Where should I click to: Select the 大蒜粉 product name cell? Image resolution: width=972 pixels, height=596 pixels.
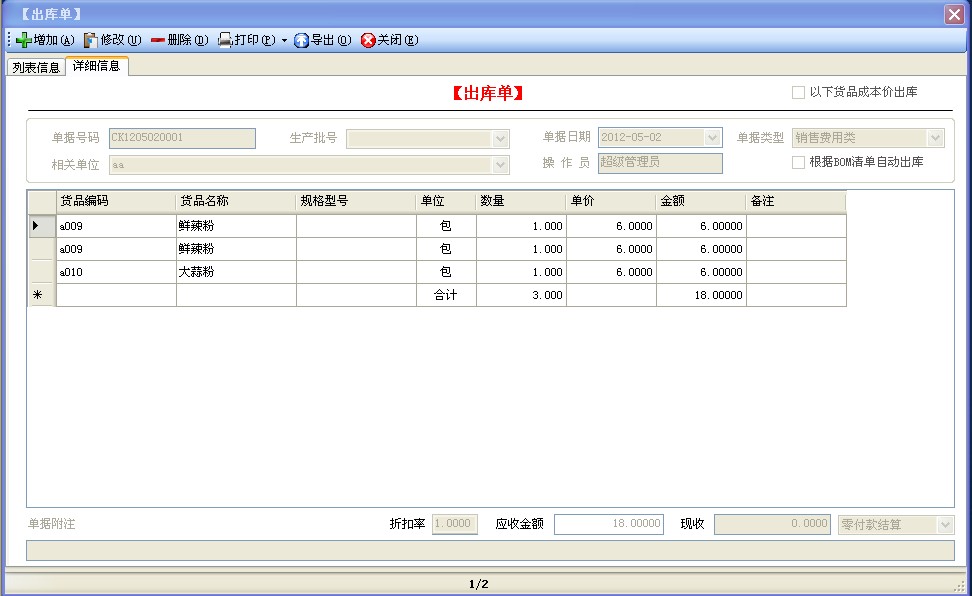(235, 272)
